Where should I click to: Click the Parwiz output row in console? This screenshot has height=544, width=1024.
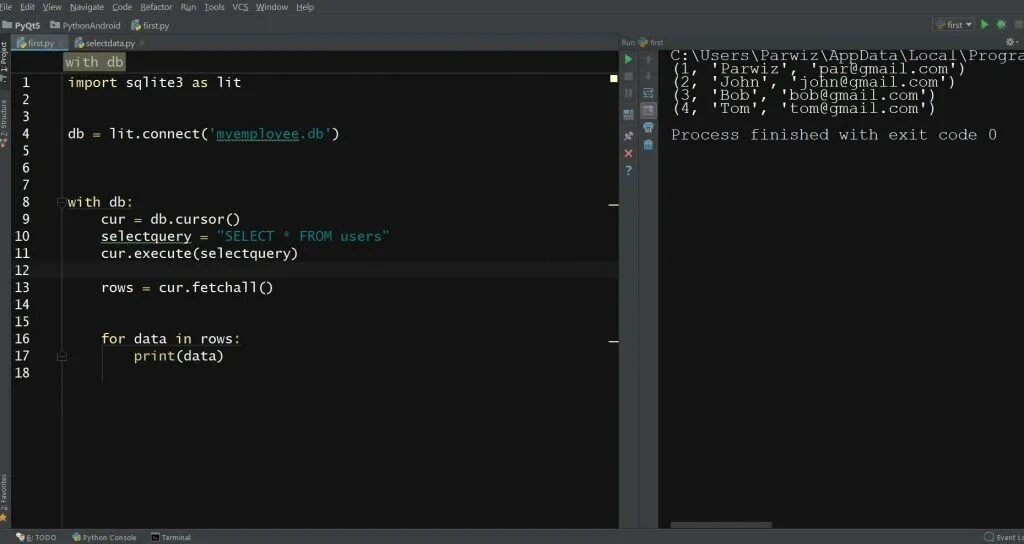click(x=819, y=69)
